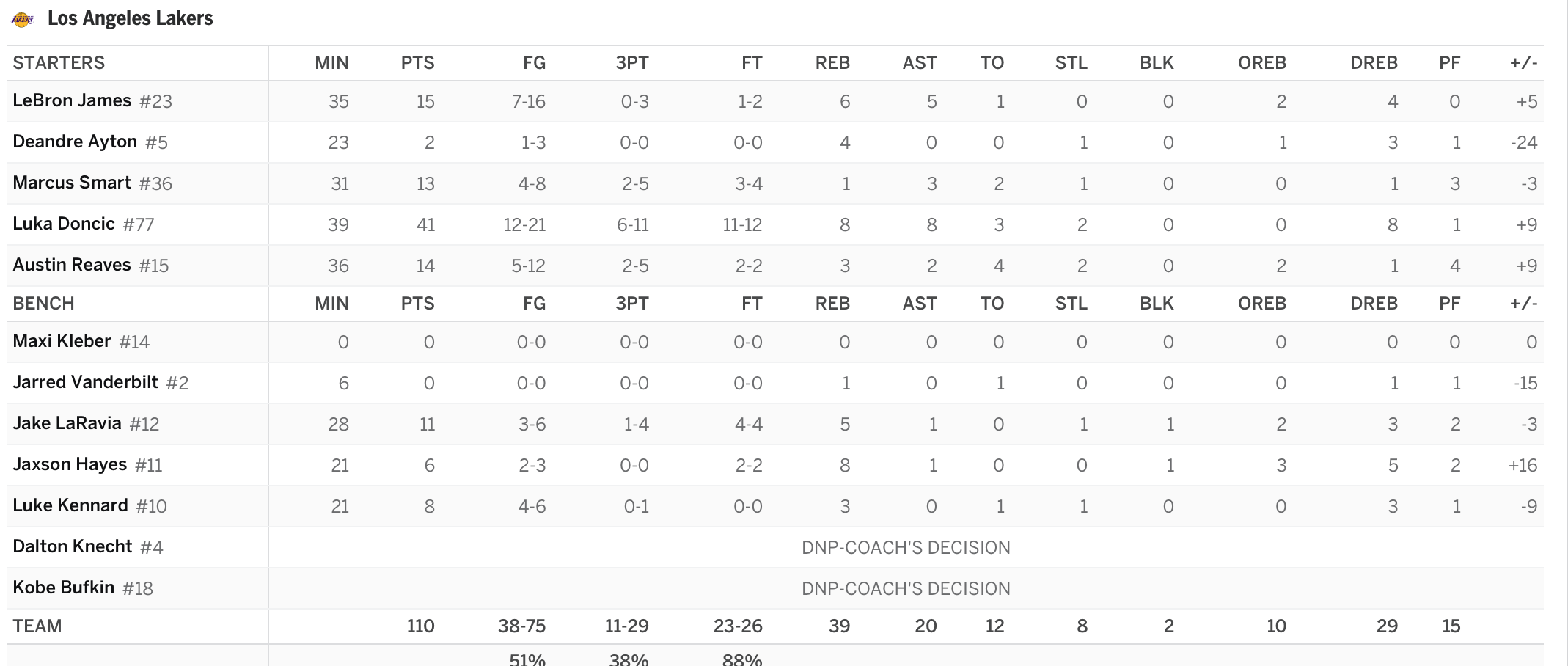Open Jake LaRavia player profile

point(67,423)
